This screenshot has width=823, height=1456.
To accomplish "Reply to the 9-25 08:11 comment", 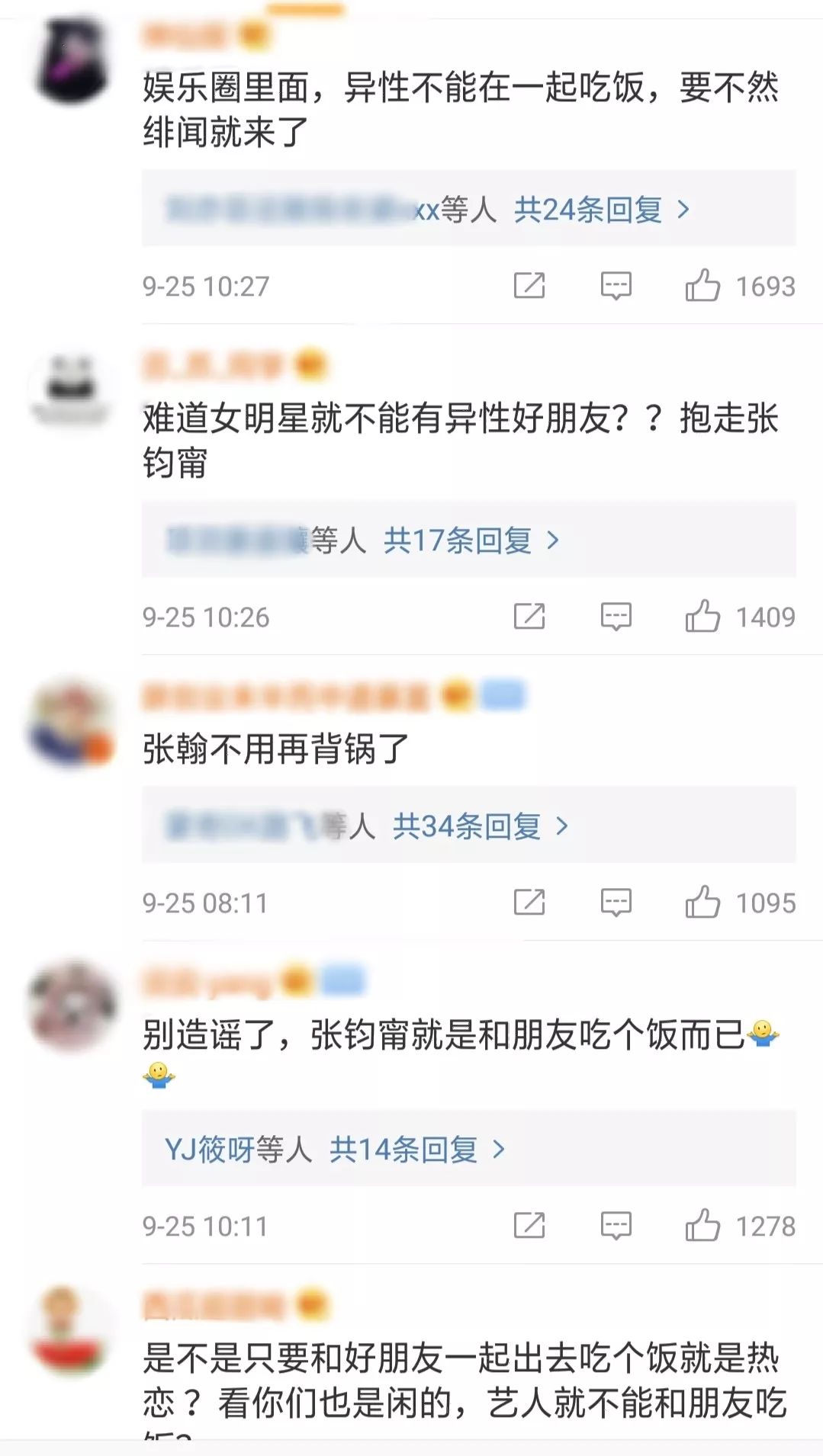I will [616, 903].
